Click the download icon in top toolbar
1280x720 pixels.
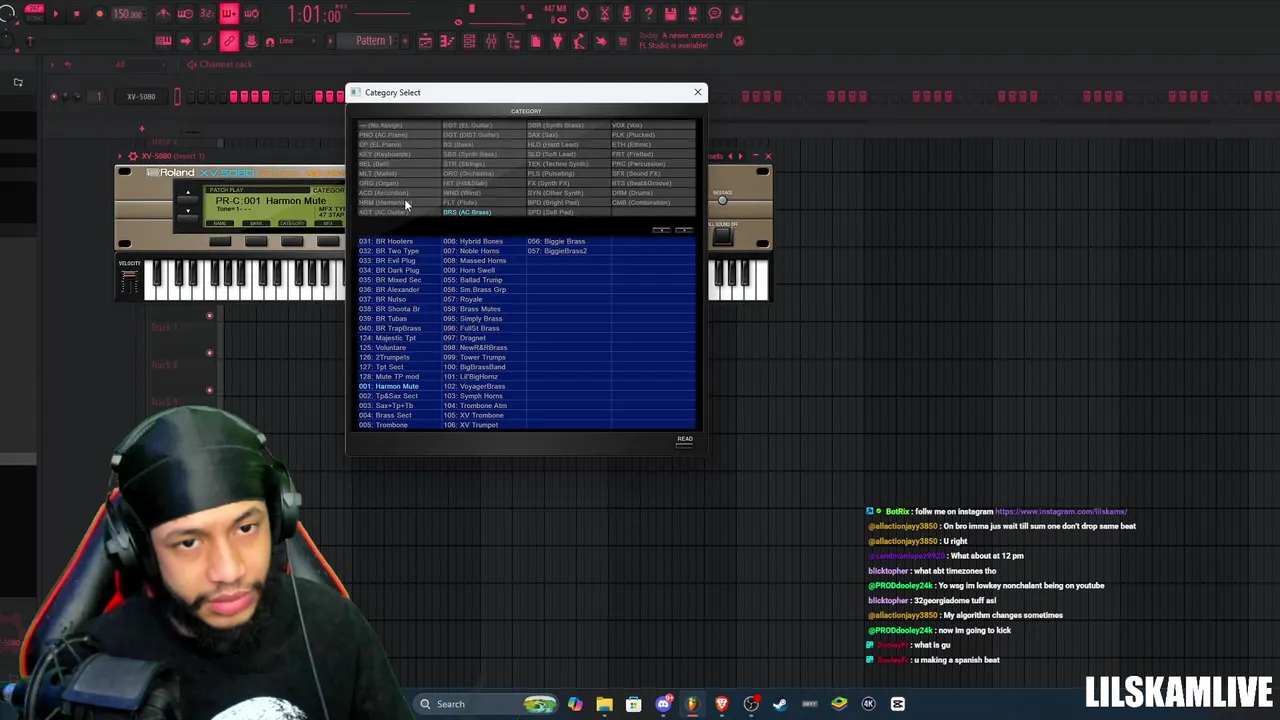[x=736, y=14]
